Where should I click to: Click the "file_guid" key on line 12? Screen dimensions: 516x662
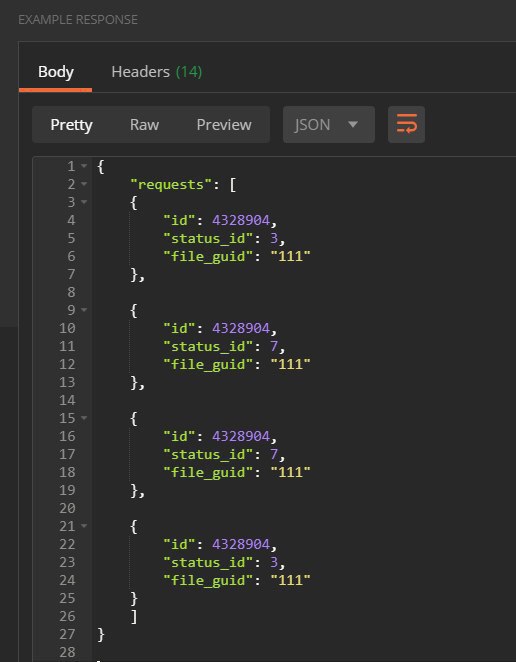[x=208, y=364]
